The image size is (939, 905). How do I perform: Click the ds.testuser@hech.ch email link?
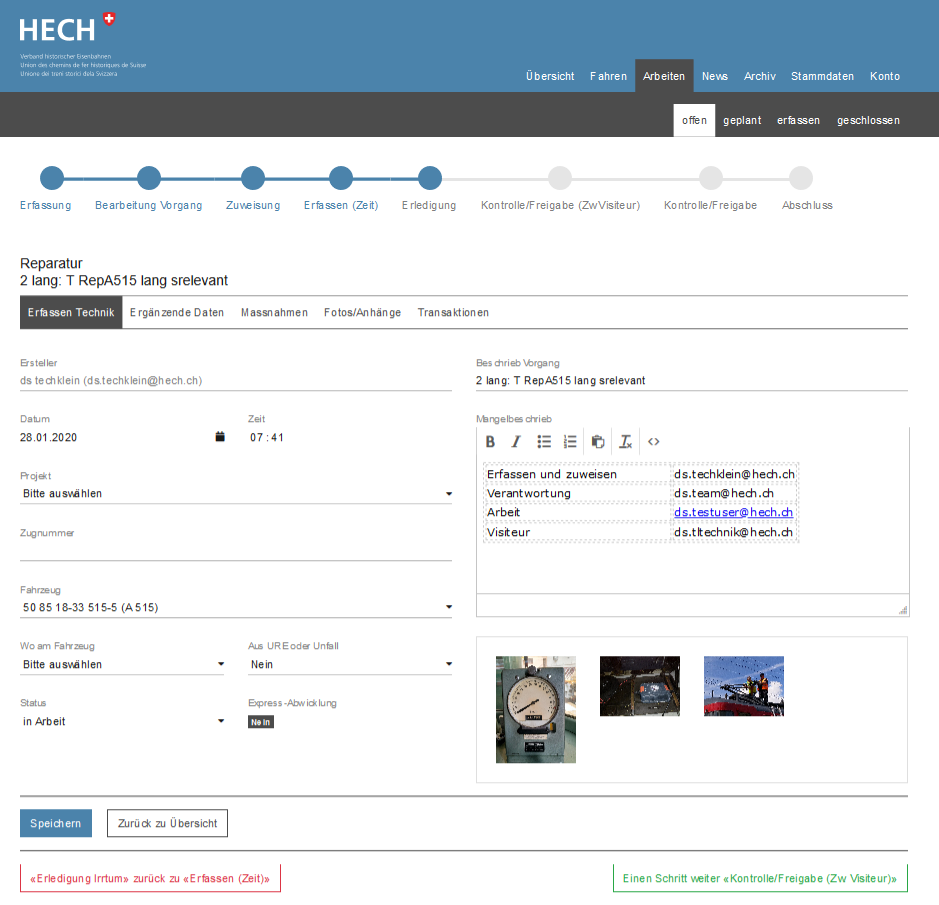click(x=733, y=513)
